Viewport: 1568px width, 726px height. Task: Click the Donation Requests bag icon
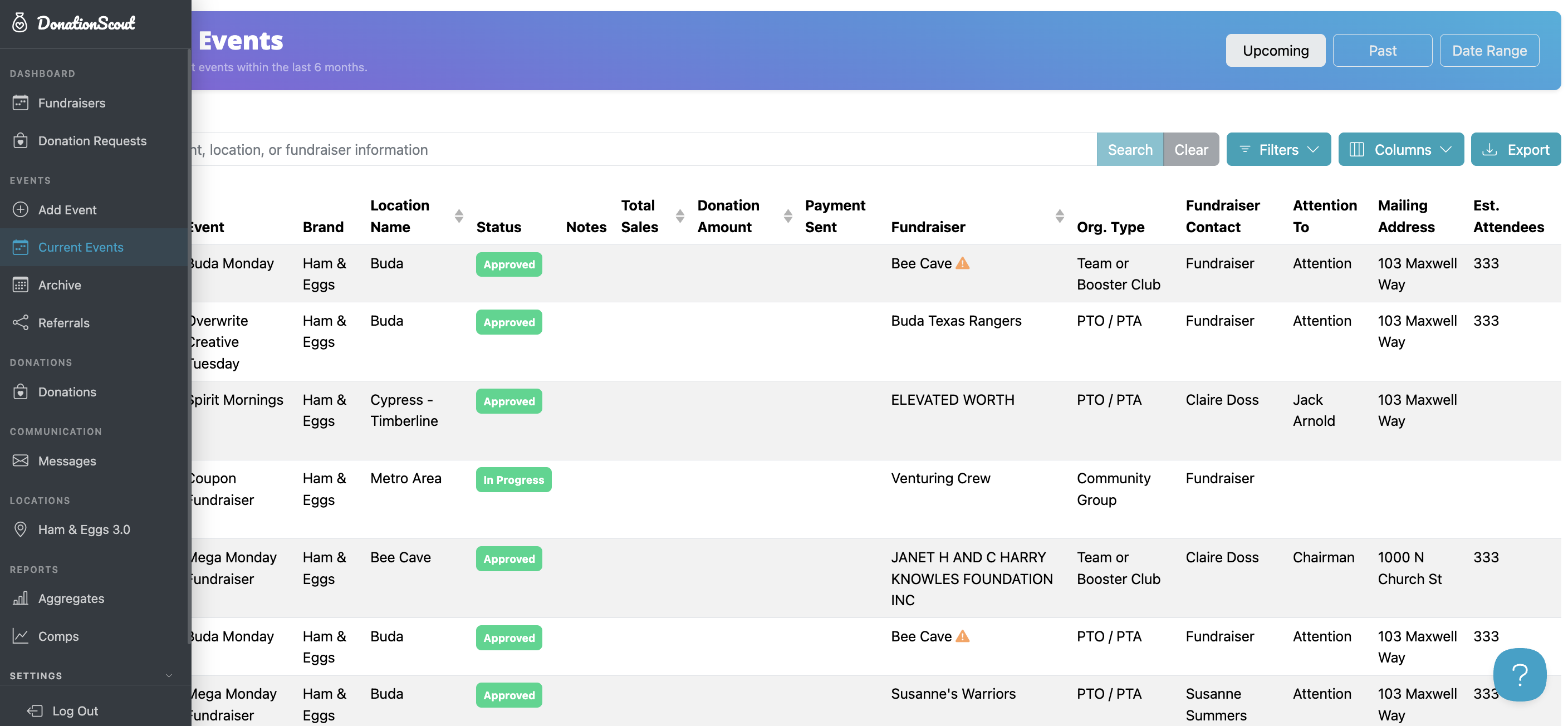(20, 140)
